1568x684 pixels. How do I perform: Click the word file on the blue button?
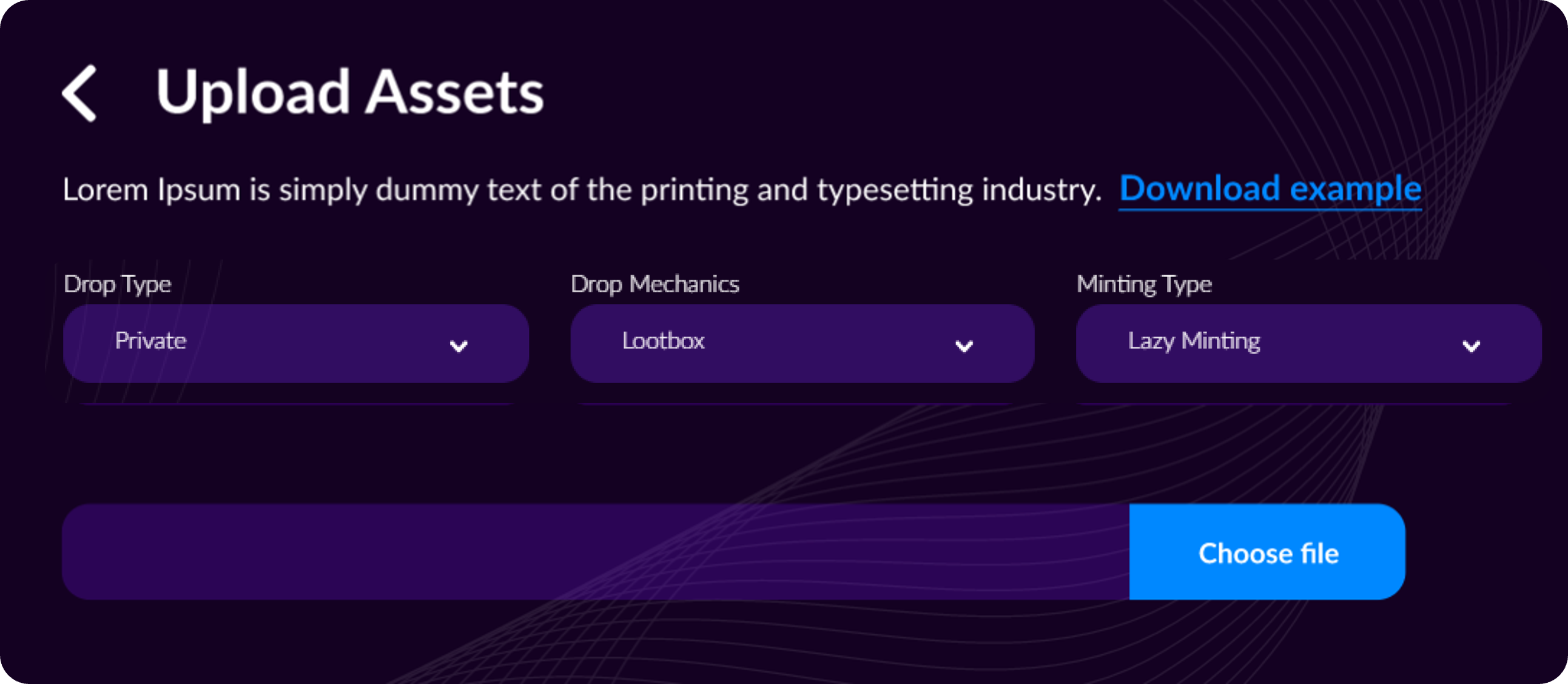(1319, 554)
